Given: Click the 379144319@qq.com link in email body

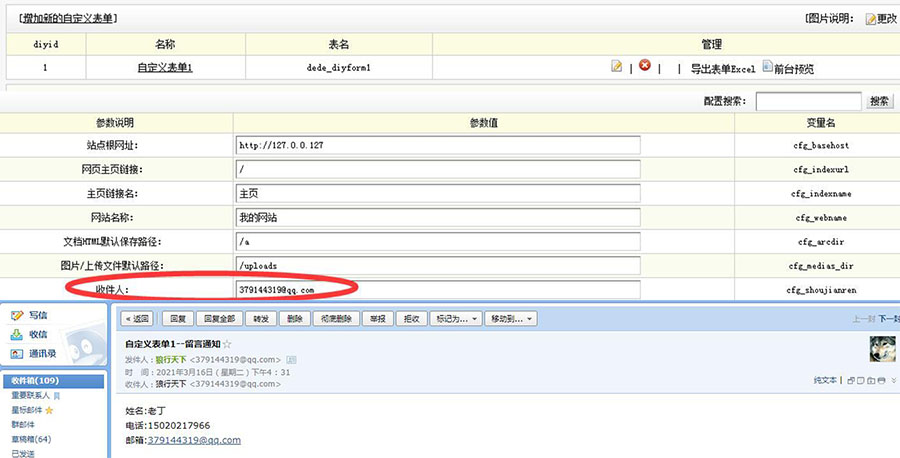Looking at the screenshot, I should 194,440.
